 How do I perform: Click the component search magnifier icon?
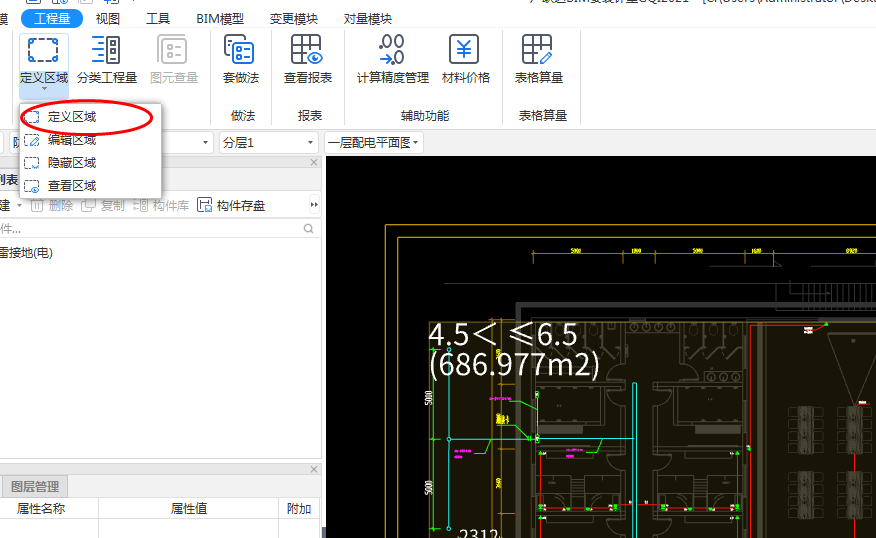308,228
